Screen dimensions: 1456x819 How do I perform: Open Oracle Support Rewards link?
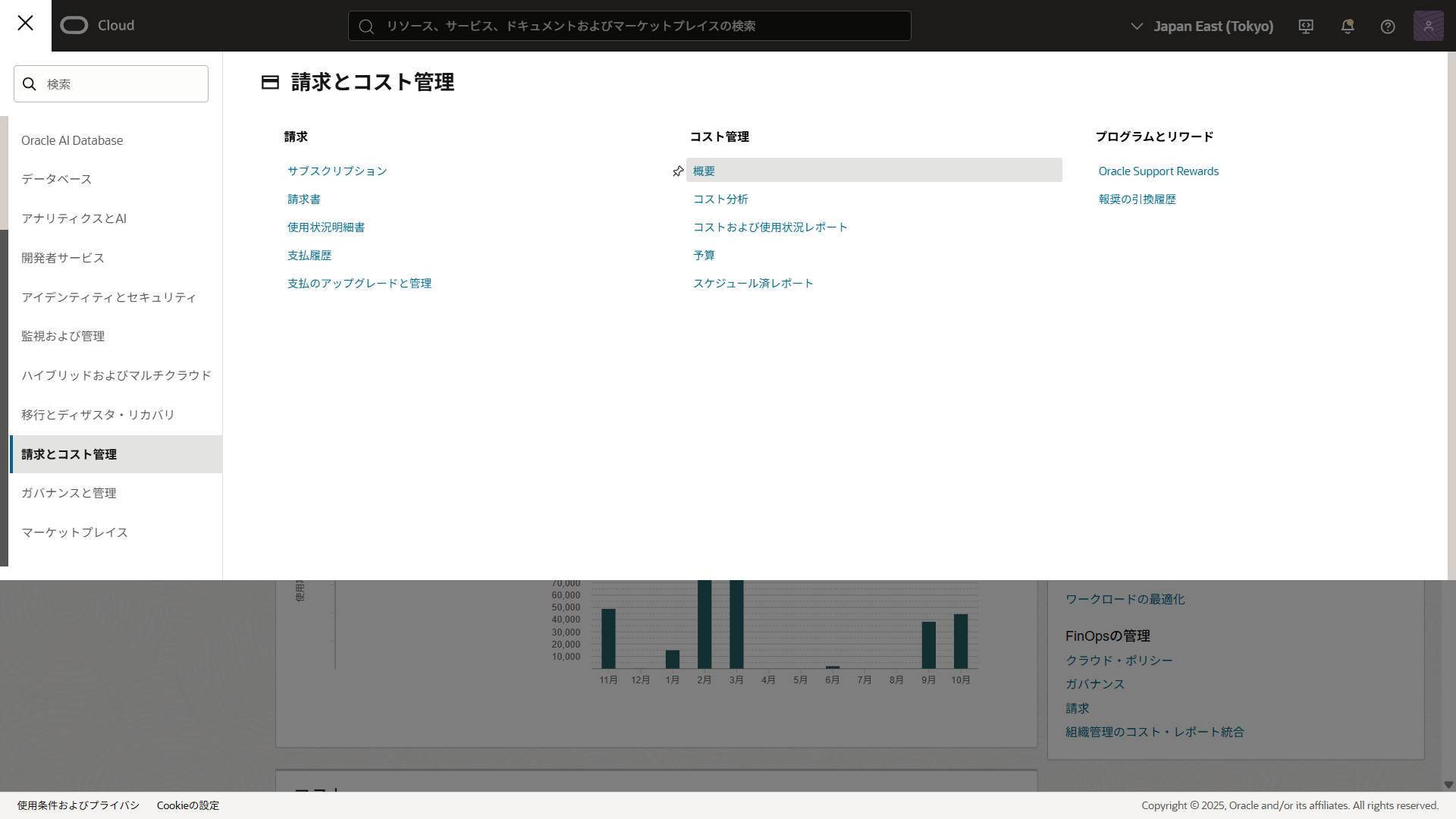(x=1158, y=171)
